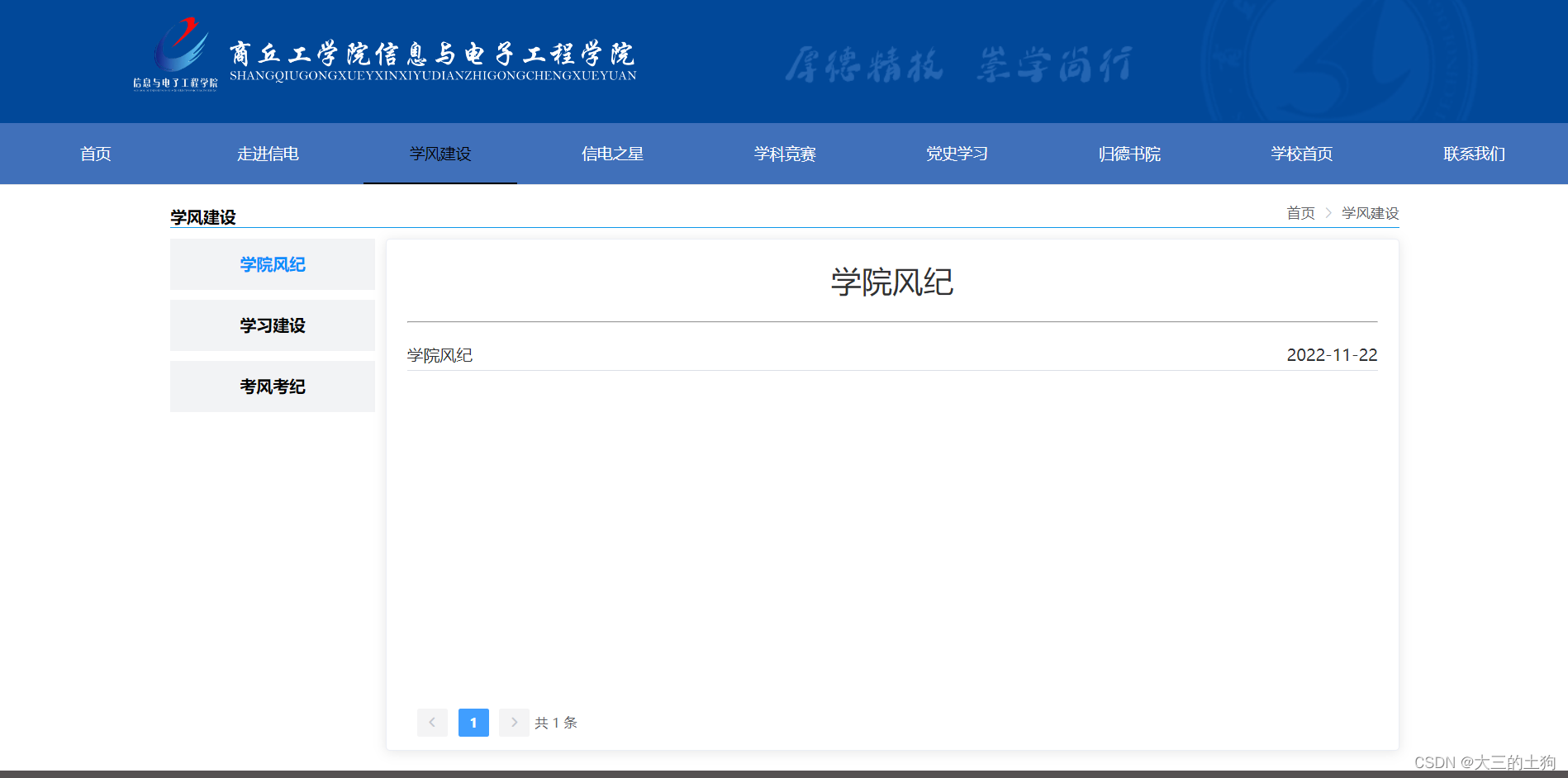The image size is (1568, 778).
Task: Select 学习建设 in the sidebar
Action: 272,325
